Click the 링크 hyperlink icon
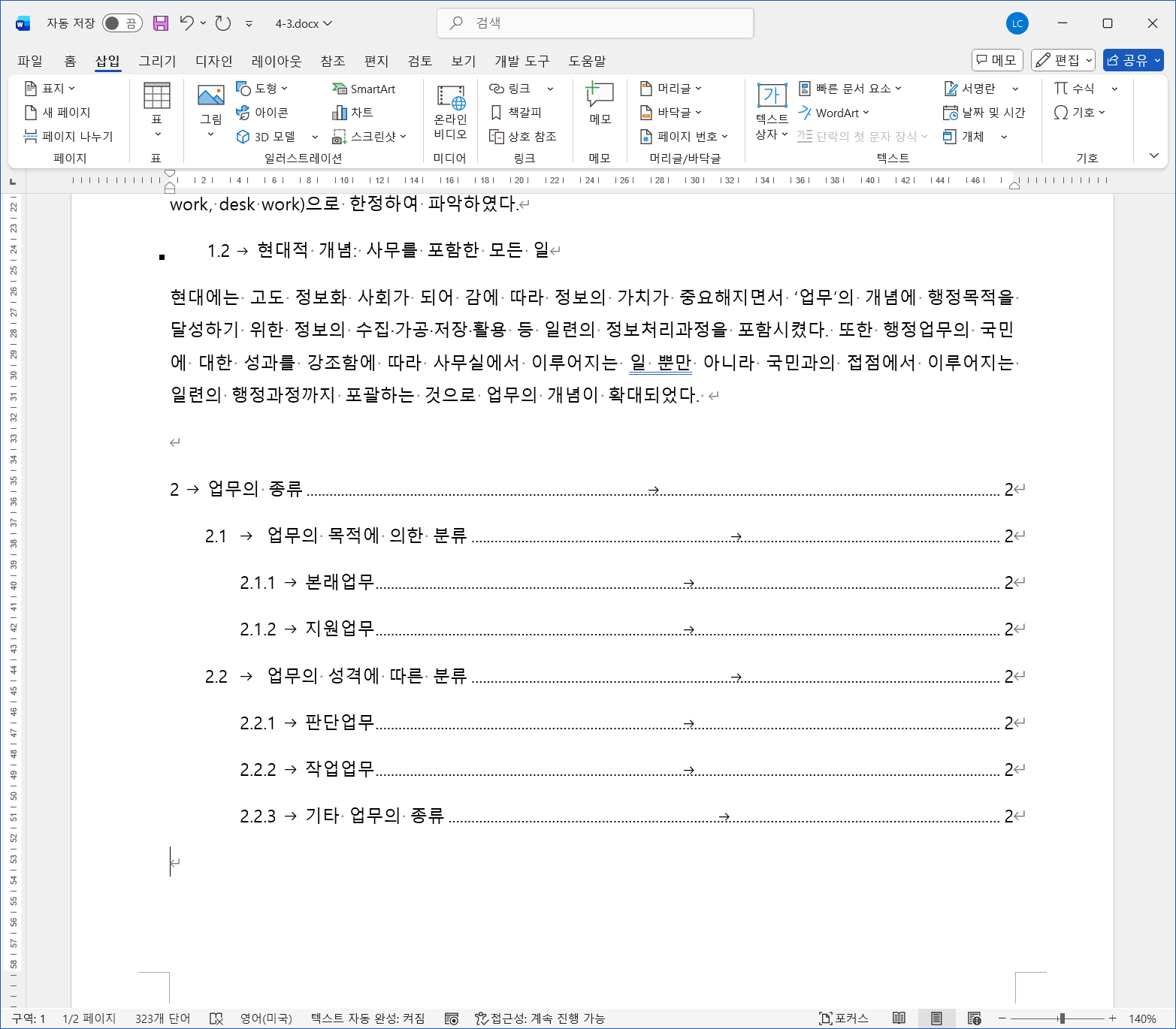This screenshot has width=1176, height=1029. point(509,89)
